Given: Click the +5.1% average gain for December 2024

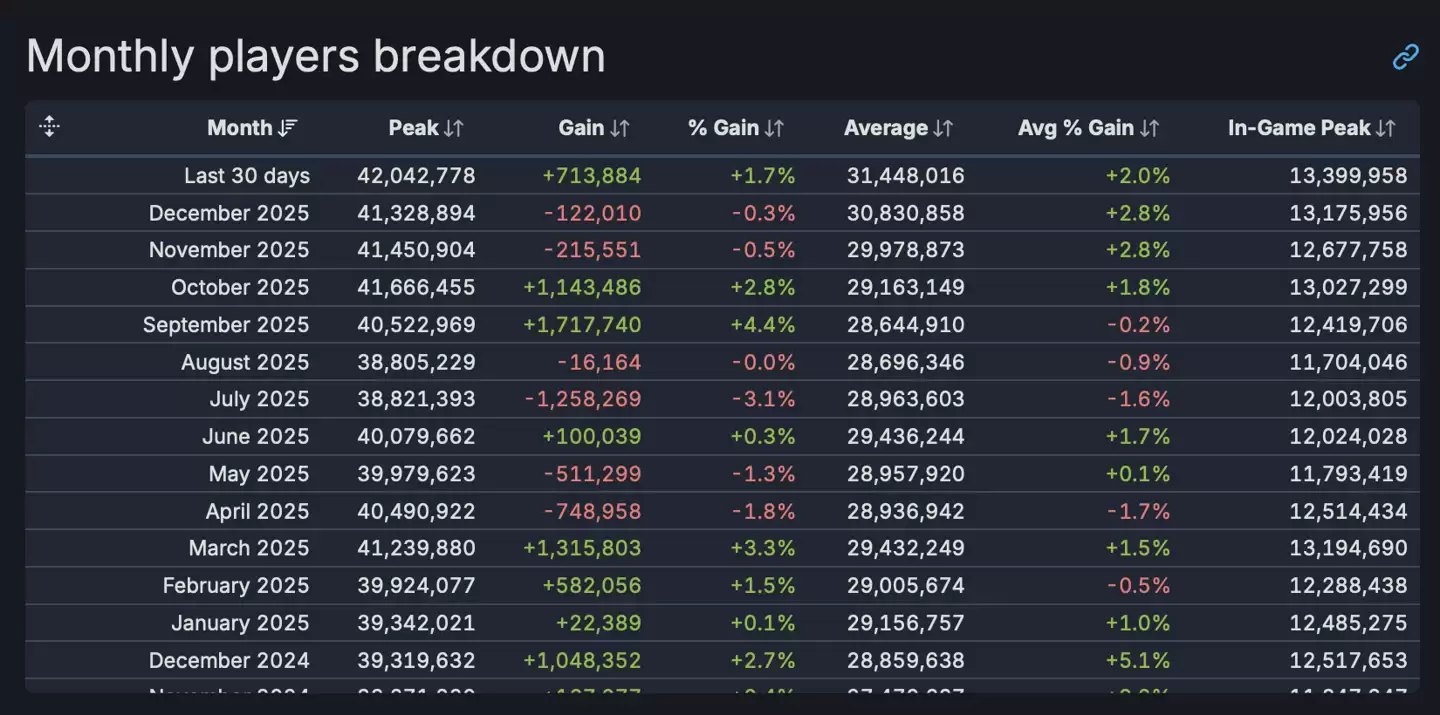Looking at the screenshot, I should click(x=1137, y=660).
